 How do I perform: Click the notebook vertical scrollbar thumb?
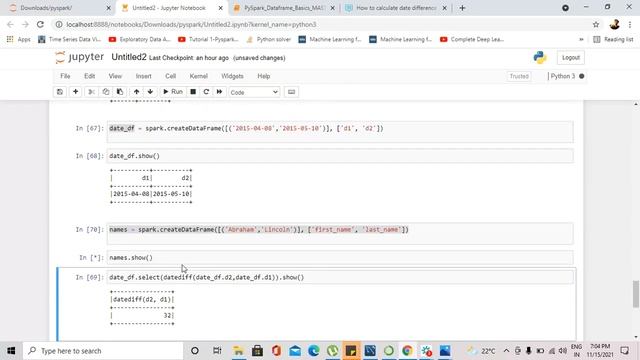tap(636, 294)
